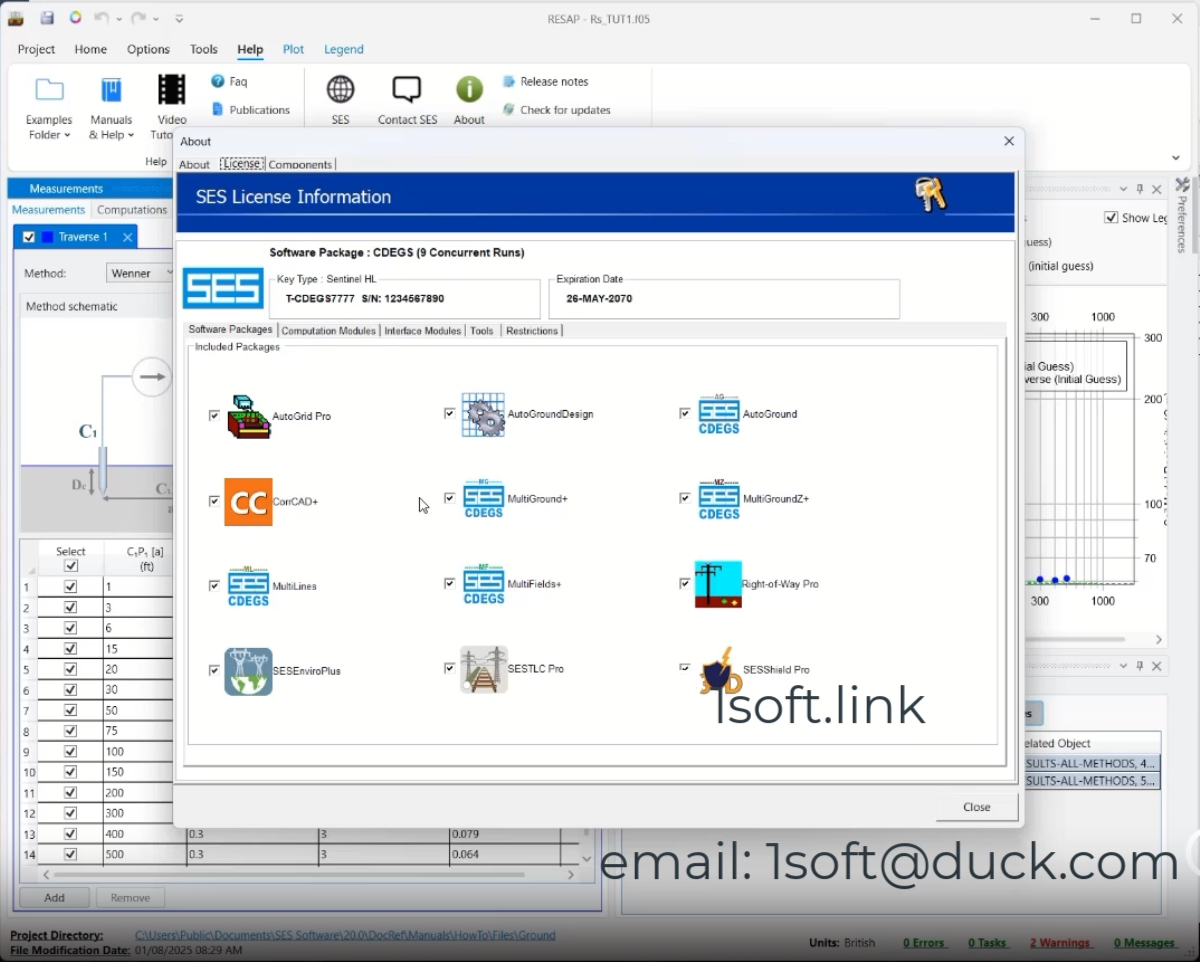Click the Faq help icon
1200x962 pixels.
[218, 81]
